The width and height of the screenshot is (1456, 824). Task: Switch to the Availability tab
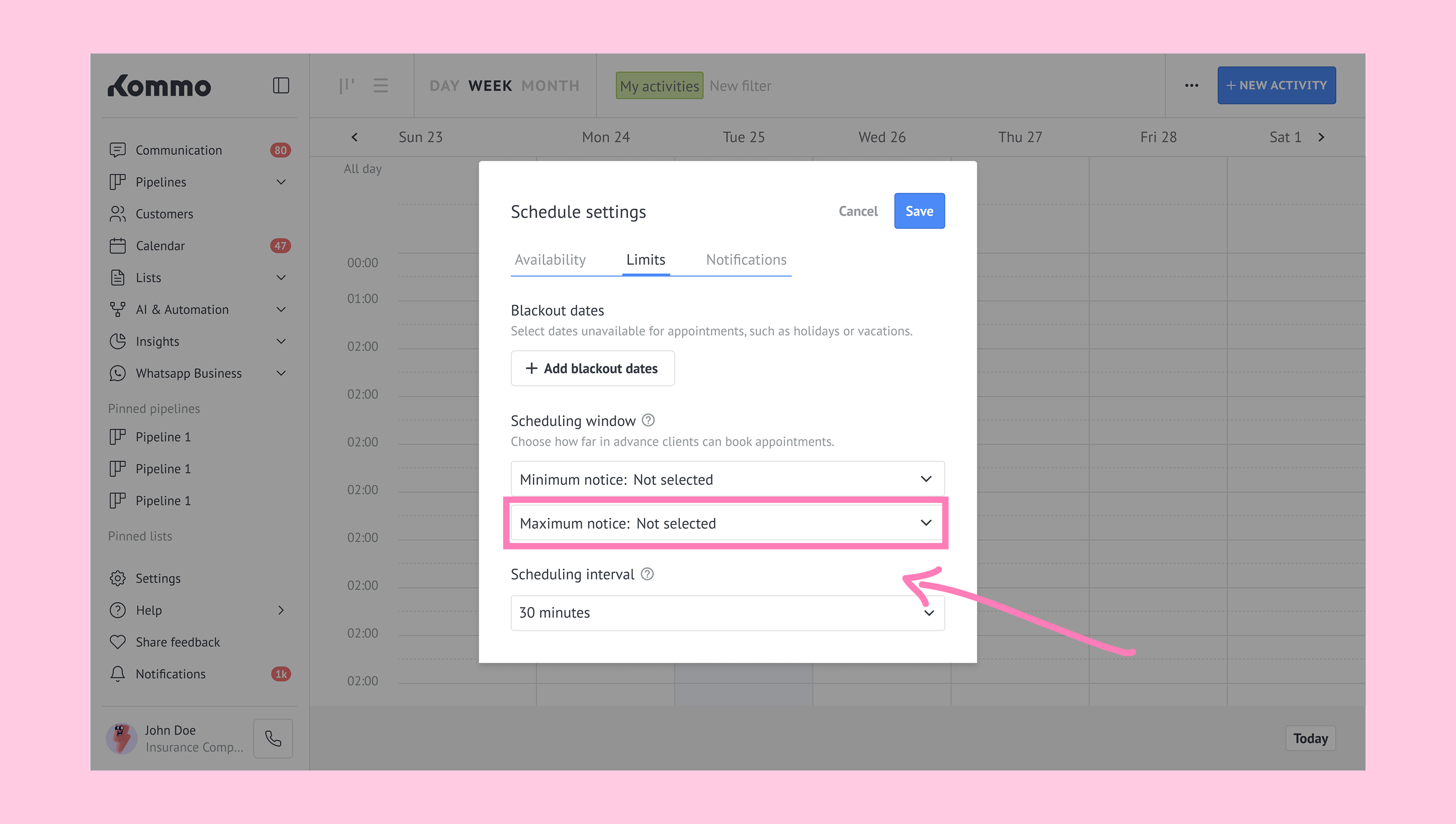tap(550, 260)
